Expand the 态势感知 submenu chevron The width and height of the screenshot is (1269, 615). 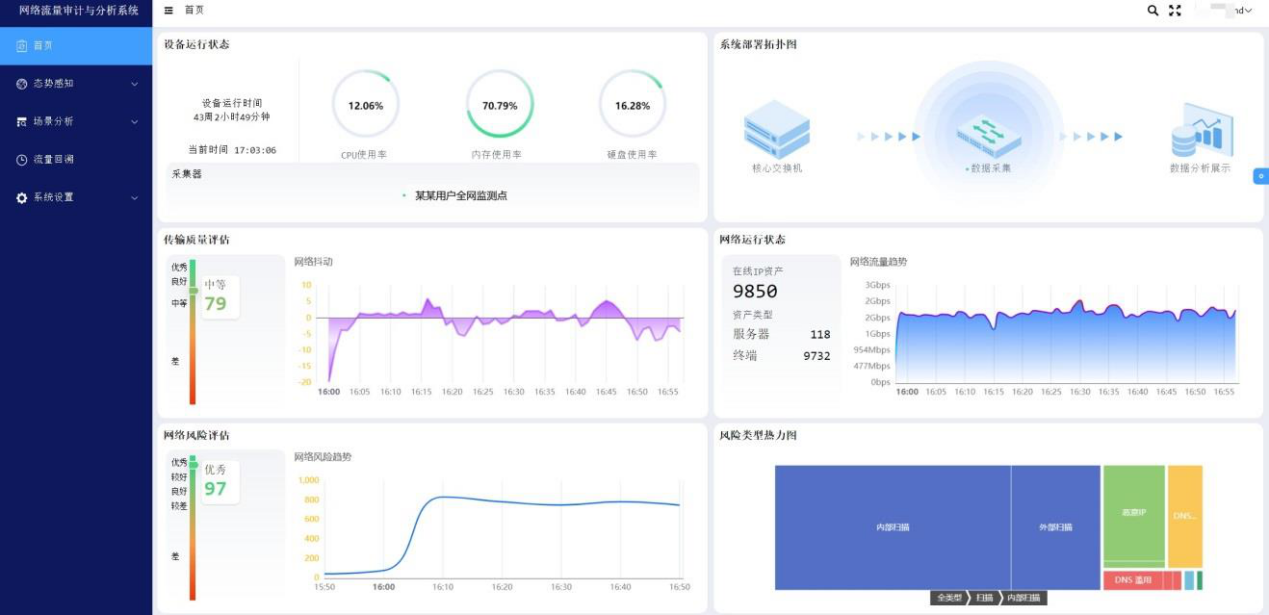click(135, 84)
